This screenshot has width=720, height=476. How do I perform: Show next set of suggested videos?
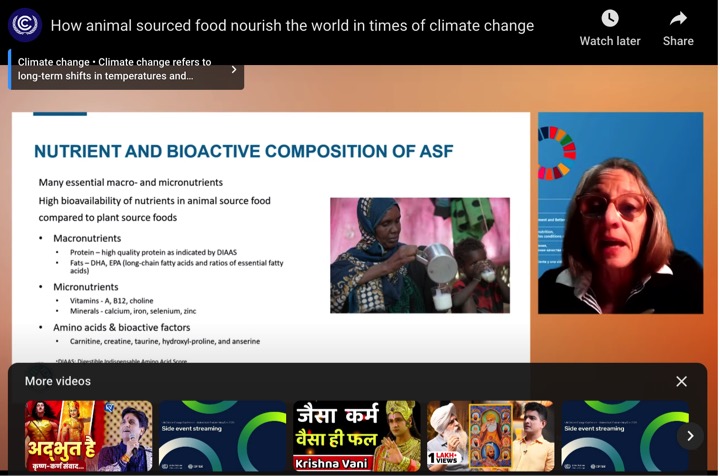(690, 436)
